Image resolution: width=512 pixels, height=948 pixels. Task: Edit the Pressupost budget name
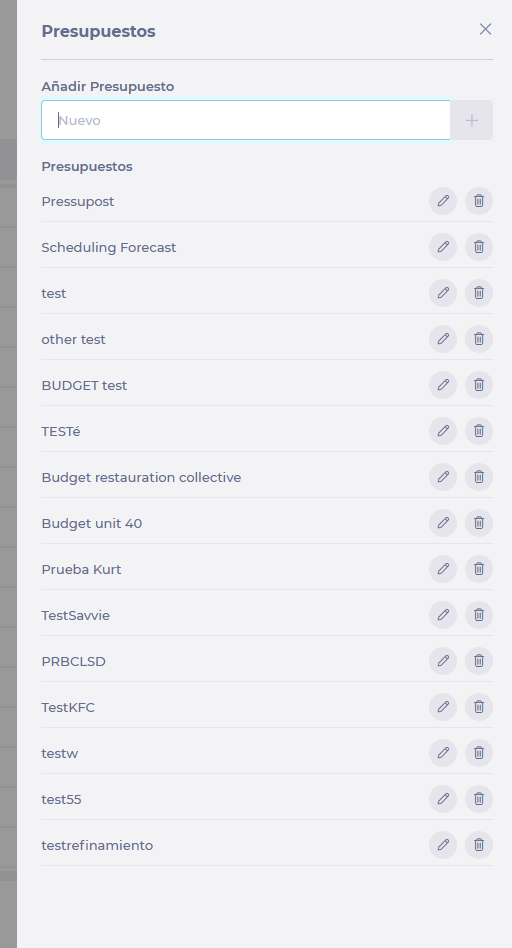point(443,201)
